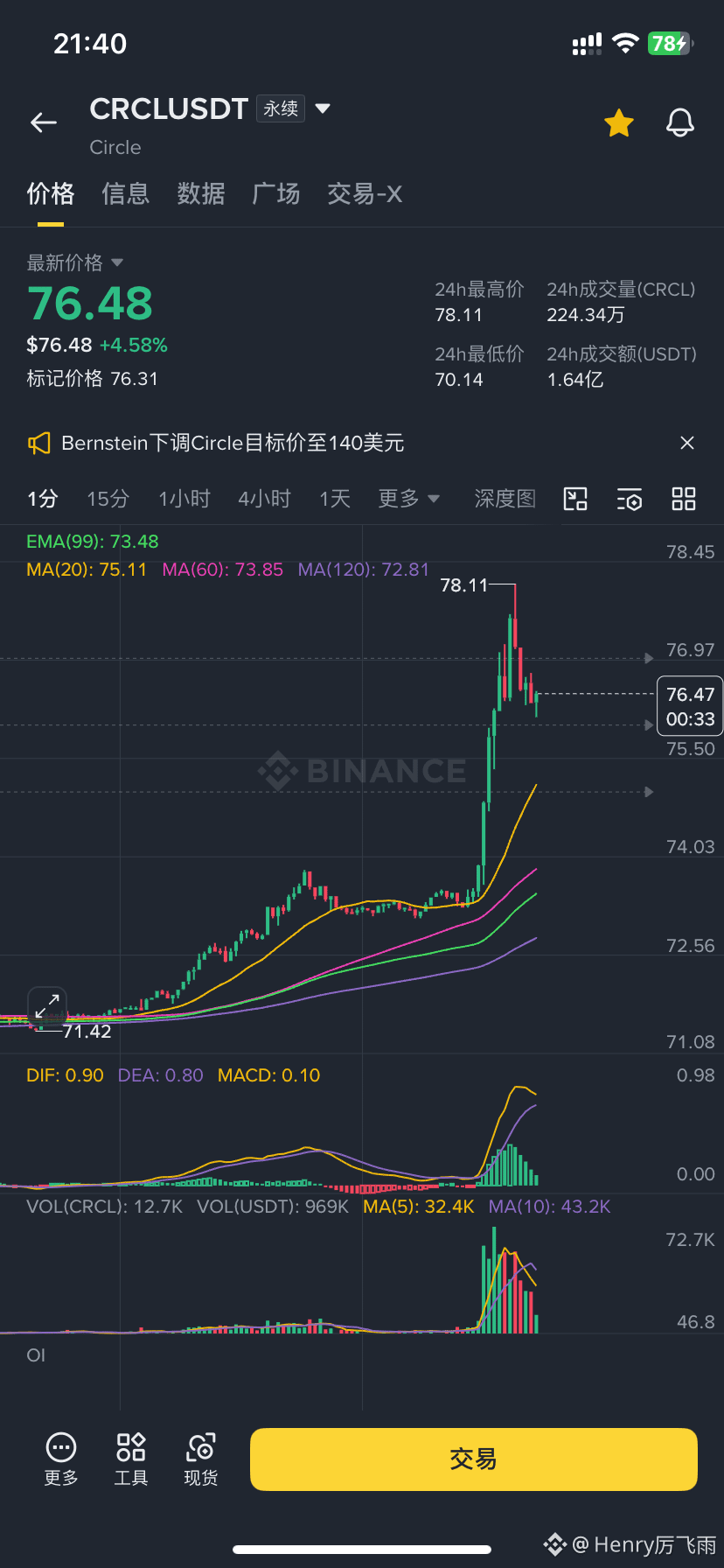Expand the CRCLUSDT pair dropdown arrow
The height and width of the screenshot is (1568, 724).
(323, 108)
